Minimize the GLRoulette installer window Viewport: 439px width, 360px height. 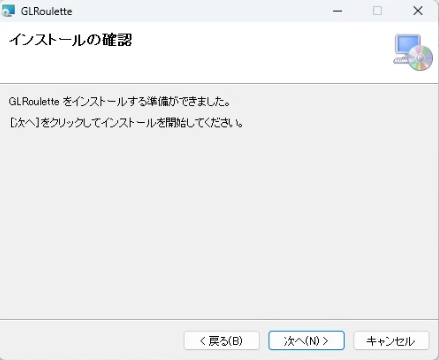tap(337, 11)
